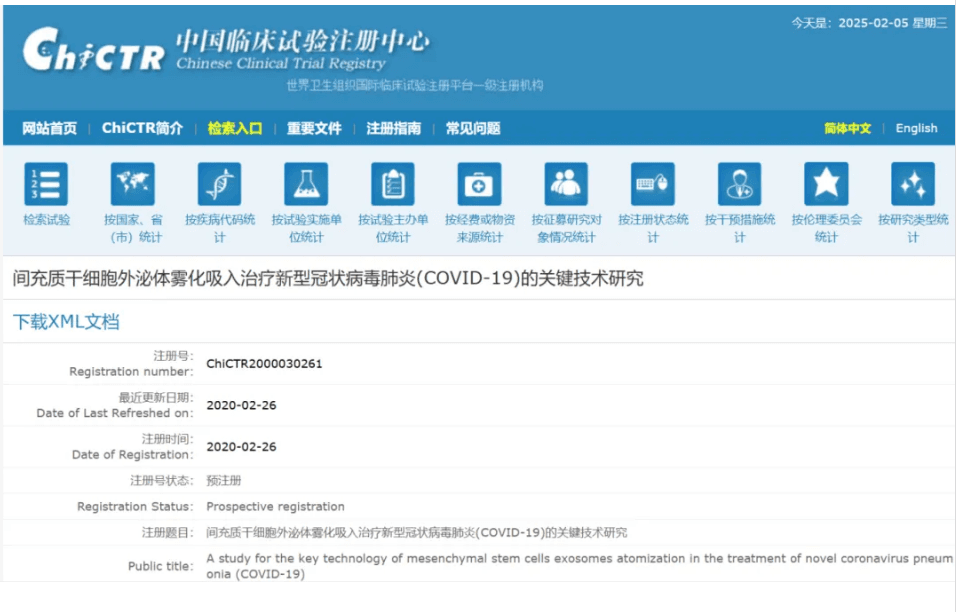Open the people recruitment statistics icon
The image size is (956, 612).
(x=566, y=185)
